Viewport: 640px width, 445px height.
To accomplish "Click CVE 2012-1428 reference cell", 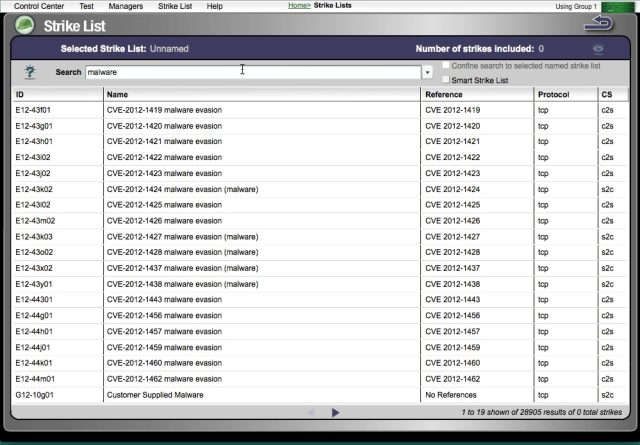I will [453, 252].
